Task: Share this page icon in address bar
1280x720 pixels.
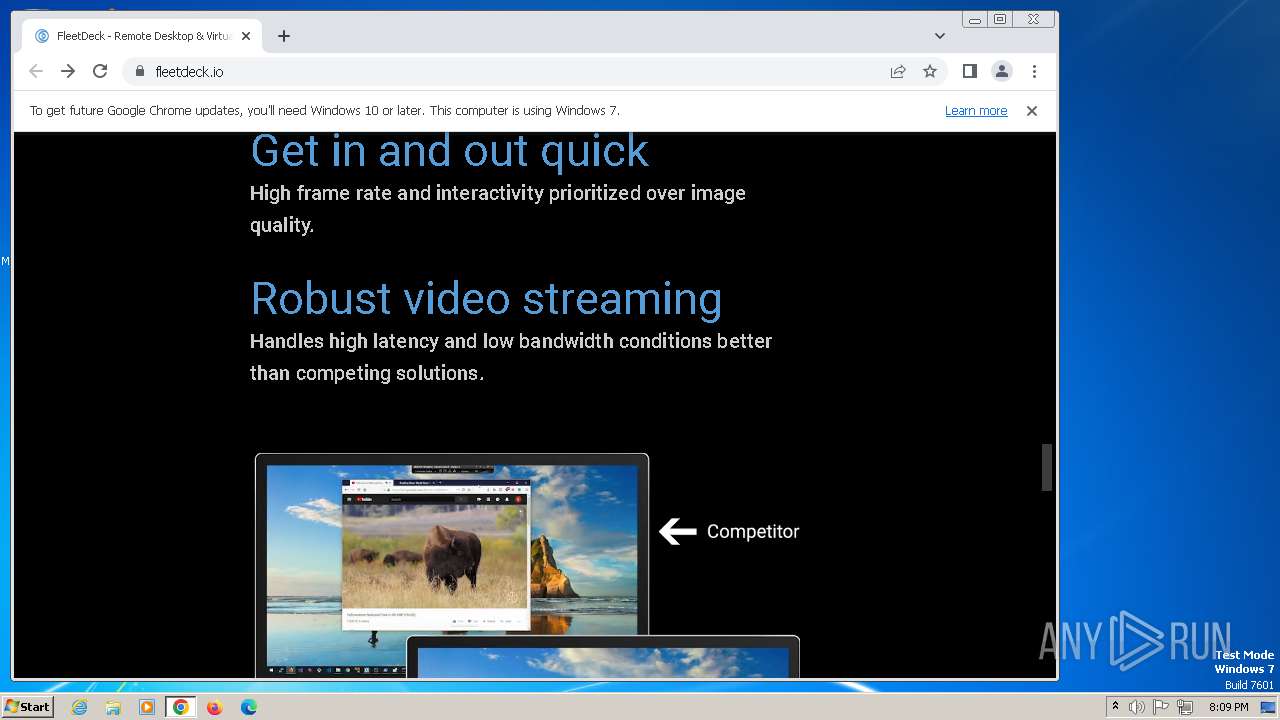Action: [898, 71]
